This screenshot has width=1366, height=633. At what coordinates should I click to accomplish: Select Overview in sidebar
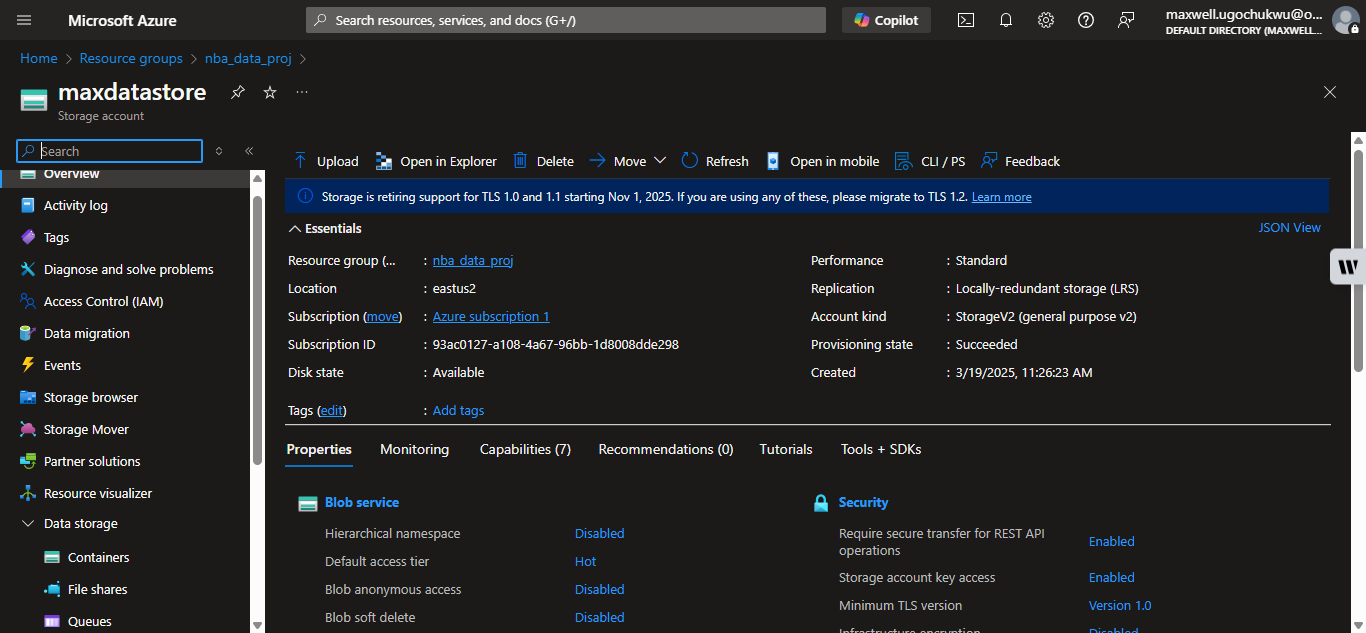pyautogui.click(x=71, y=175)
